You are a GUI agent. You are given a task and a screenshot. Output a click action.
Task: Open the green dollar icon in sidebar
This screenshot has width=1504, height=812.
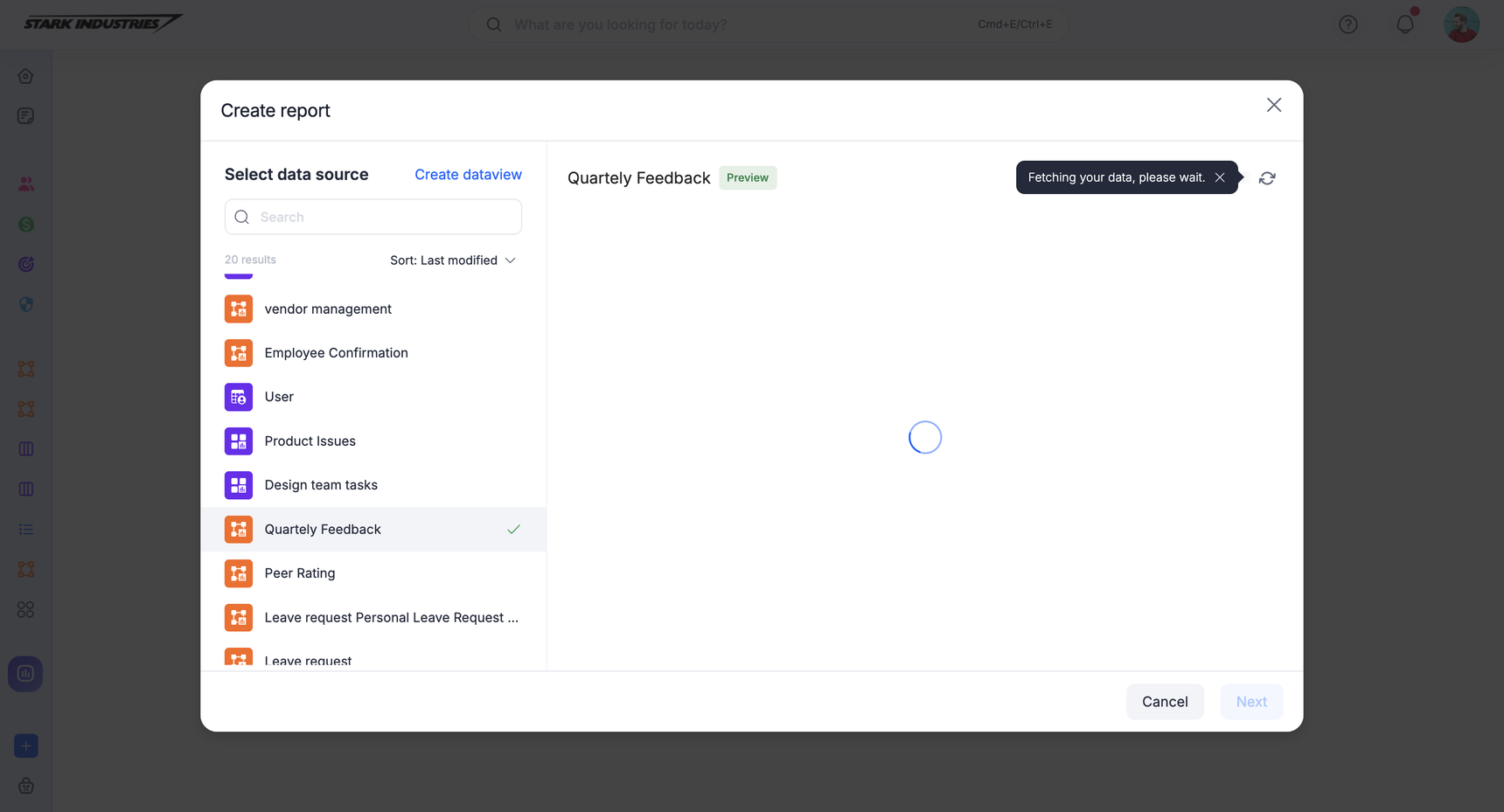point(26,225)
